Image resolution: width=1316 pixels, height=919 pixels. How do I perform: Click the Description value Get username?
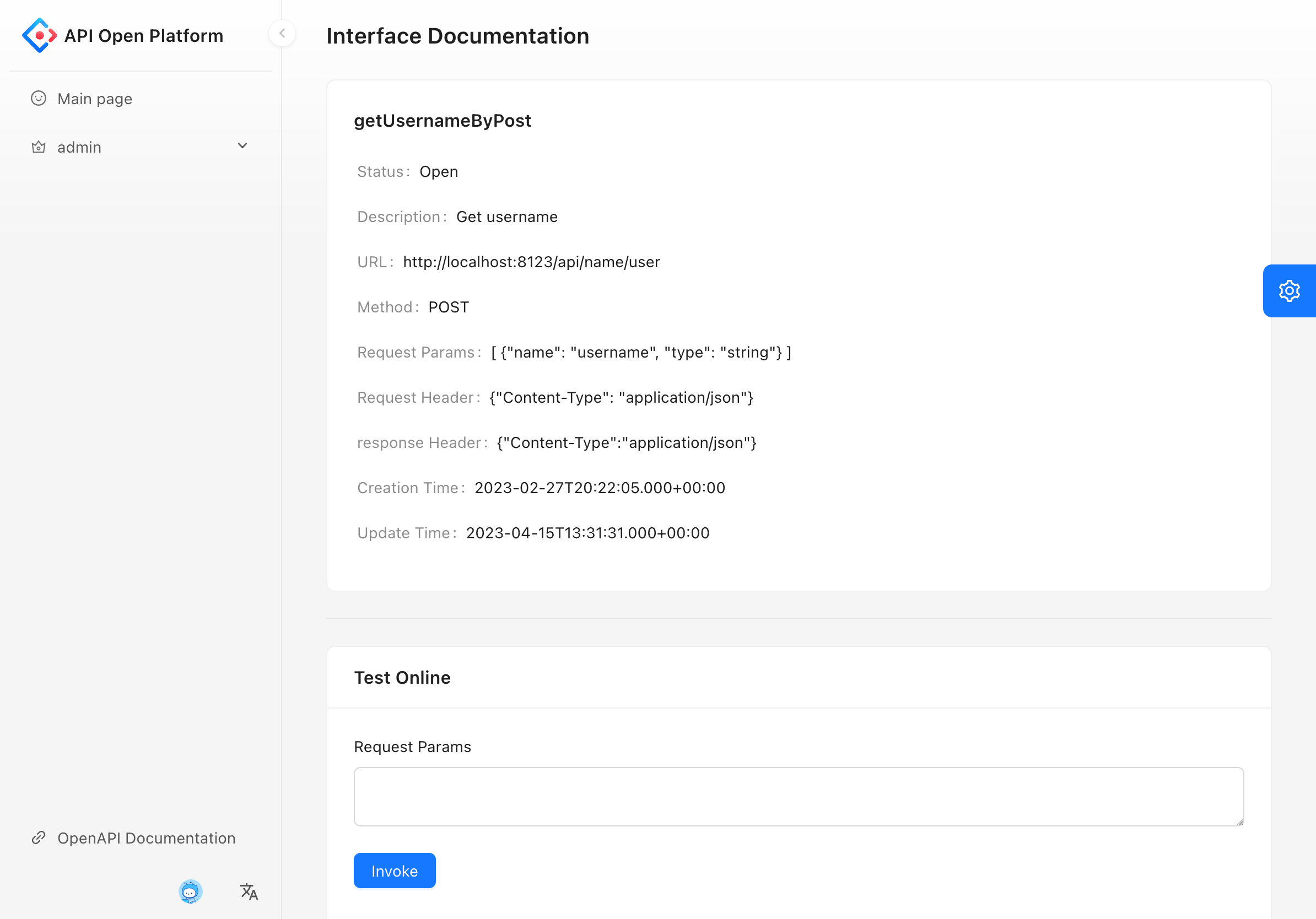[506, 217]
